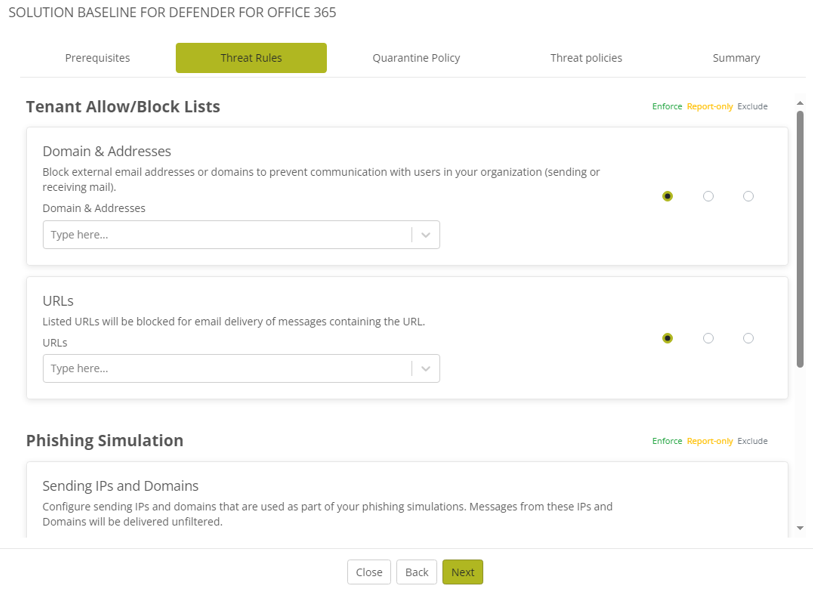Viewport: 813px width, 590px height.
Task: Click the Domain & Addresses text input
Action: coord(226,235)
